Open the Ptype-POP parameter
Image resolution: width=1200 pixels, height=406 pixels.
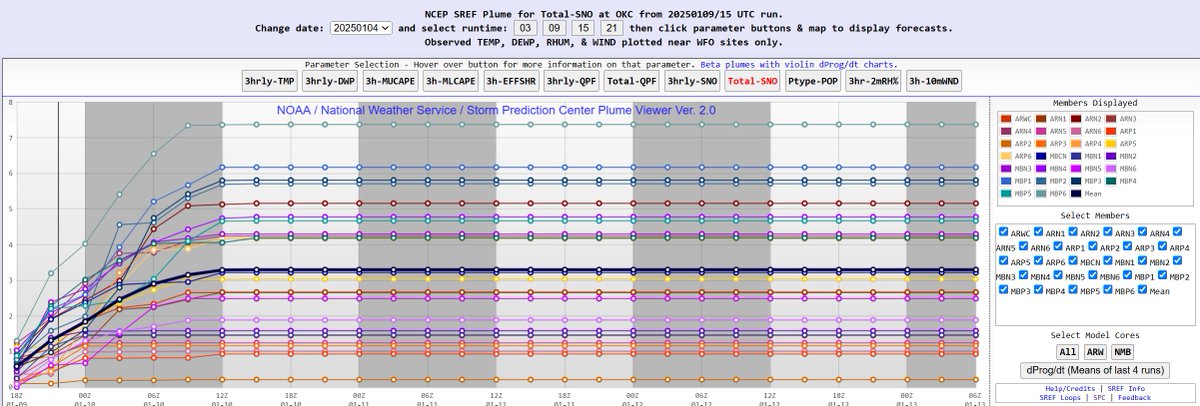pyautogui.click(x=813, y=82)
